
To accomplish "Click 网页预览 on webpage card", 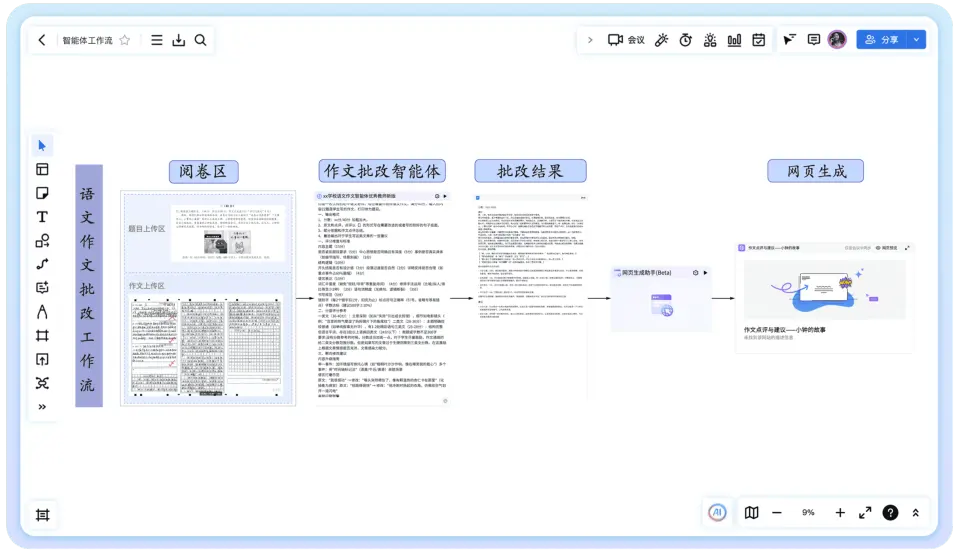I will [x=887, y=248].
